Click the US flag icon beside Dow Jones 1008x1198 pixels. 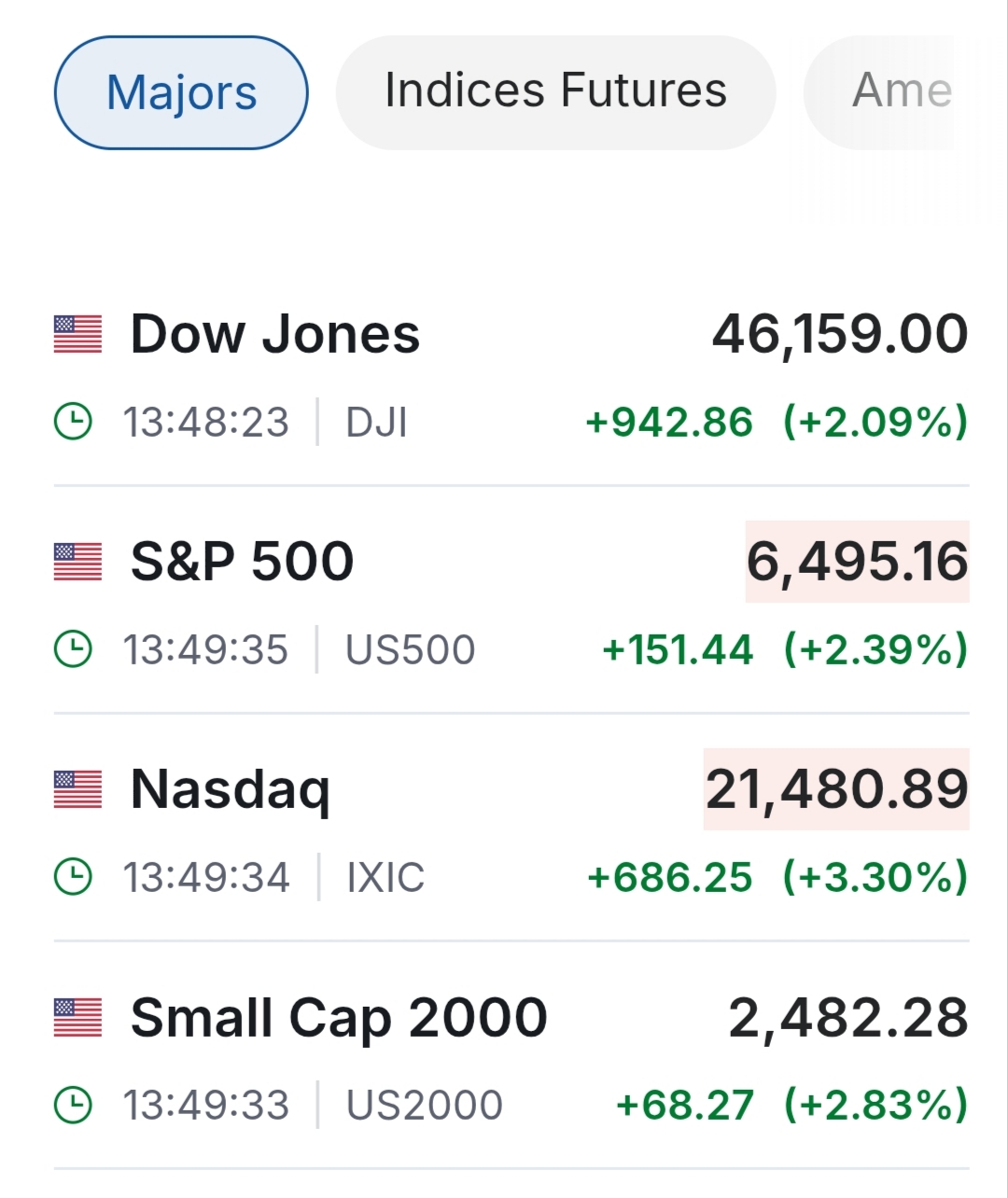(x=77, y=335)
